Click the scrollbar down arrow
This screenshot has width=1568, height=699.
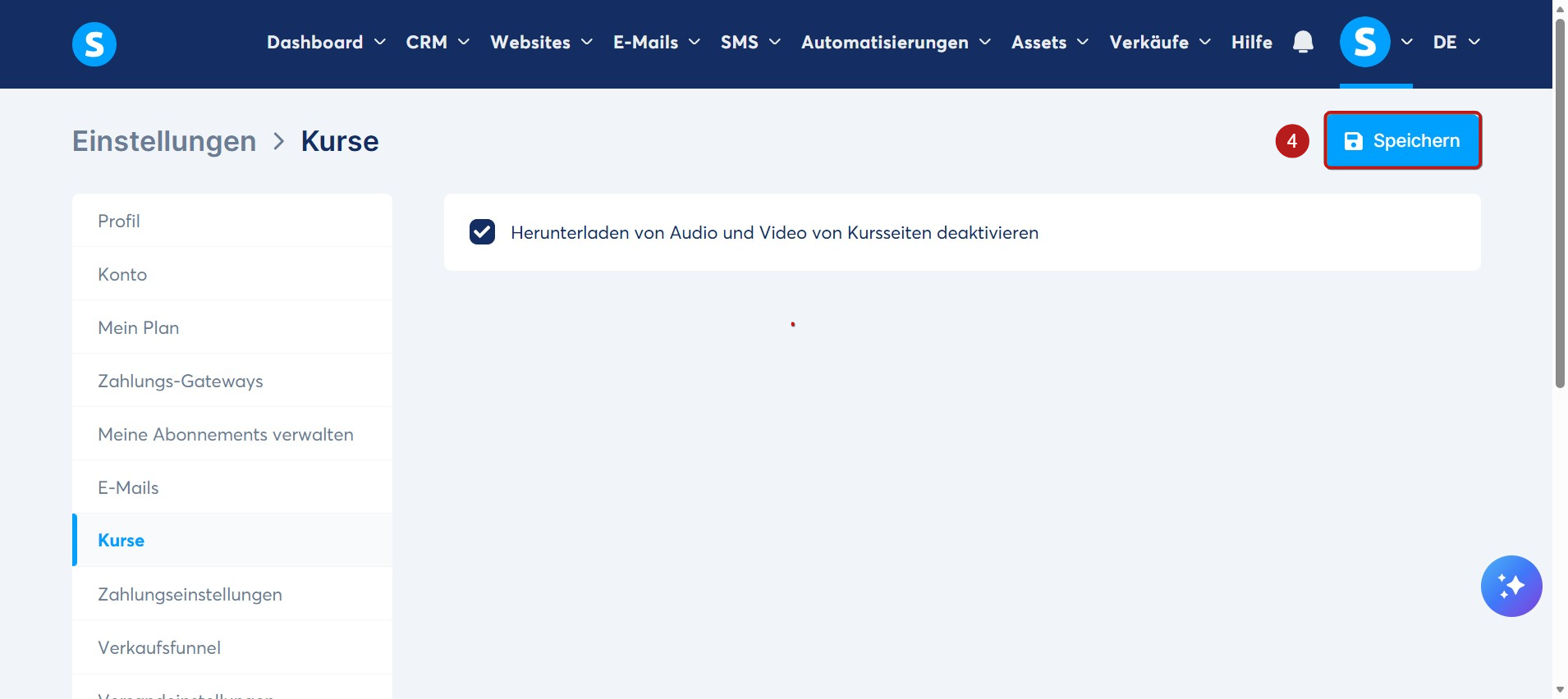click(1560, 690)
